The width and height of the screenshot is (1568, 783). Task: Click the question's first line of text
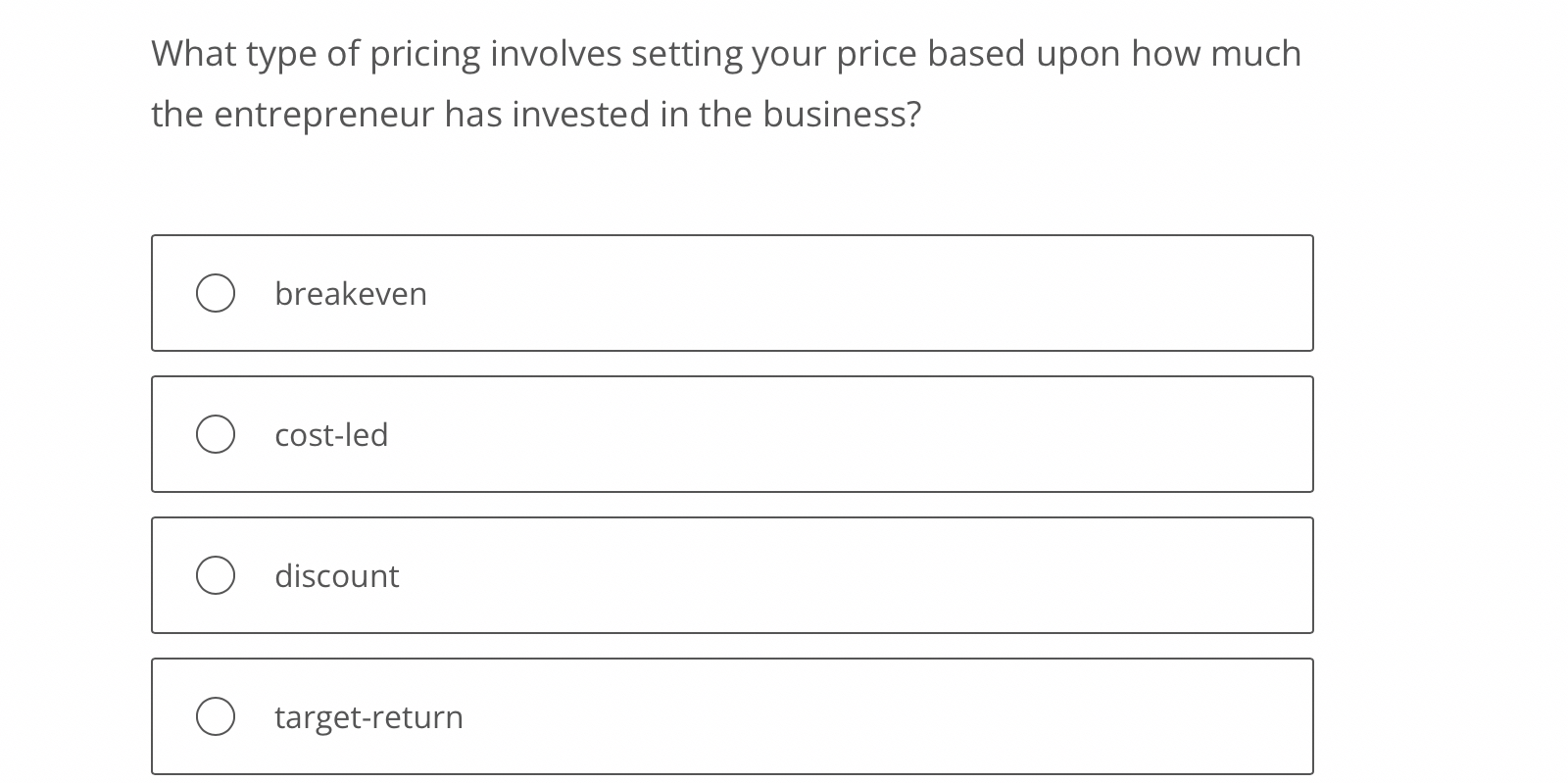725,54
